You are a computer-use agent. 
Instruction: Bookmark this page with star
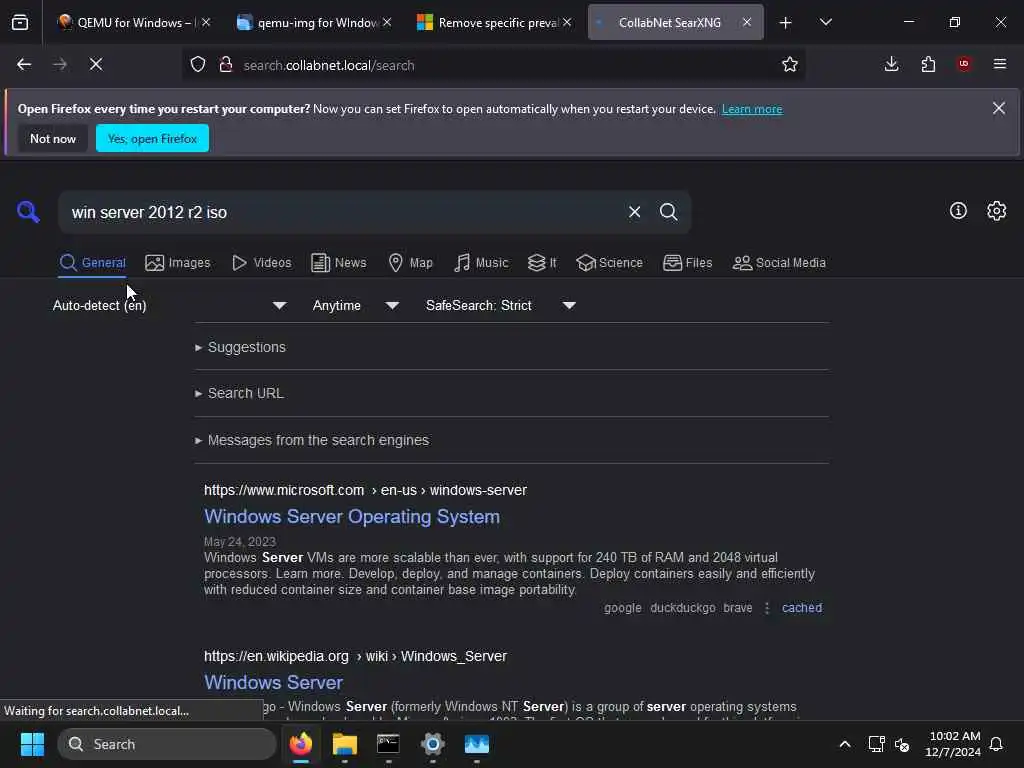pyautogui.click(x=790, y=64)
